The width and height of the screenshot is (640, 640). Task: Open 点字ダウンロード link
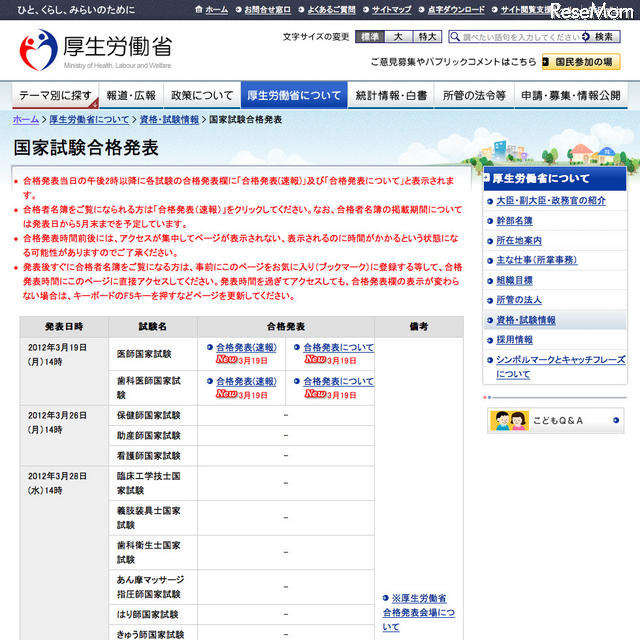(x=456, y=9)
